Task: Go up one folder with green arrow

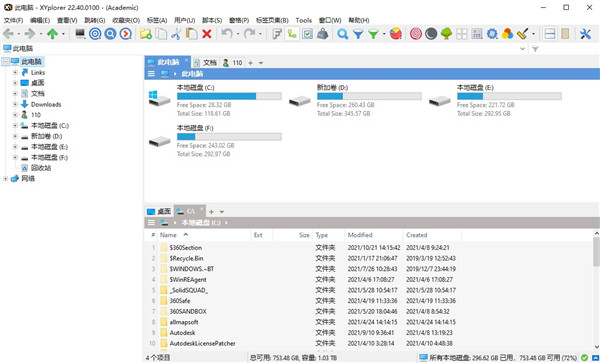Action: coord(52,34)
